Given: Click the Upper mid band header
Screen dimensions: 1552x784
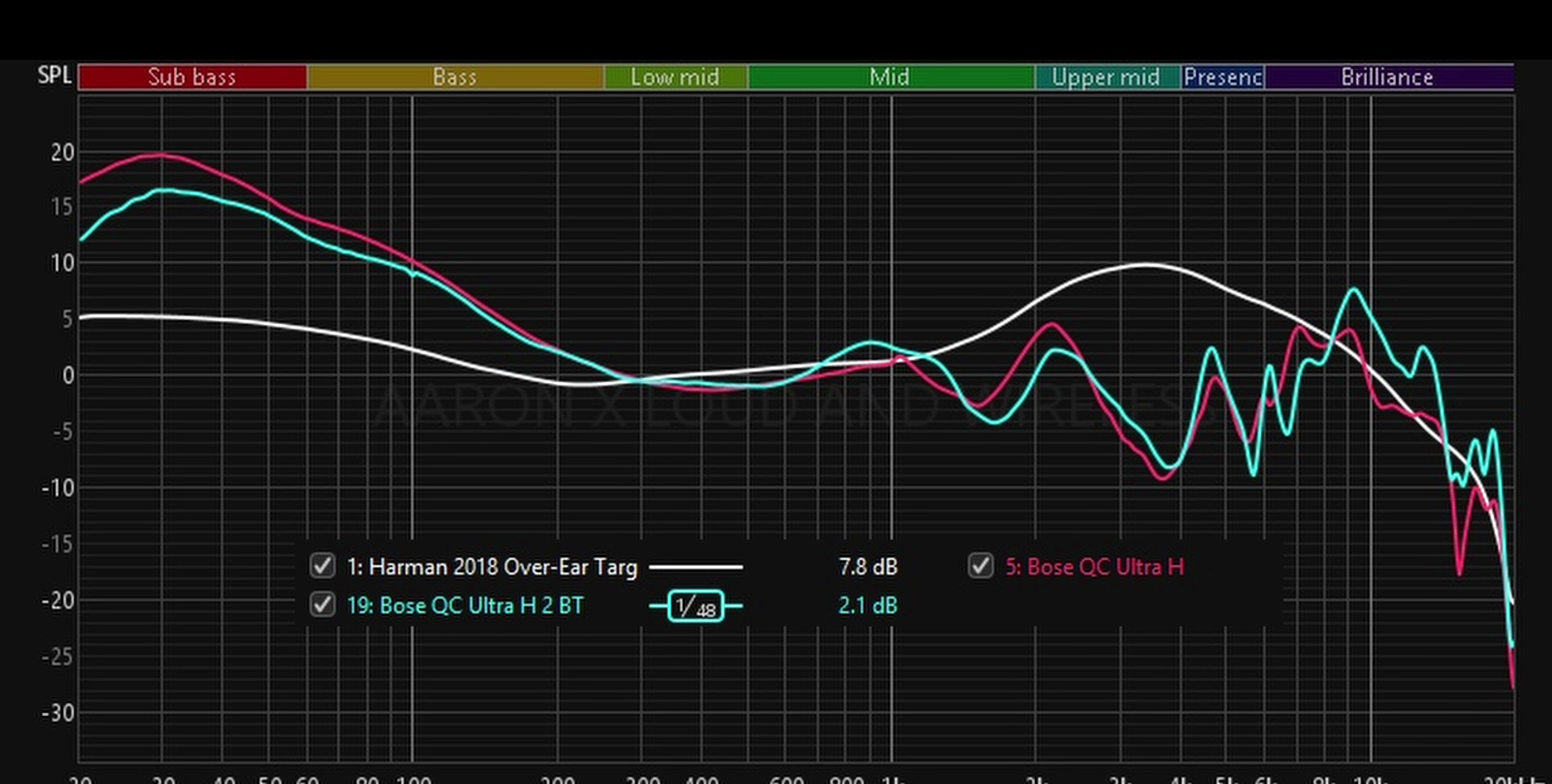Looking at the screenshot, I should pyautogui.click(x=1107, y=77).
